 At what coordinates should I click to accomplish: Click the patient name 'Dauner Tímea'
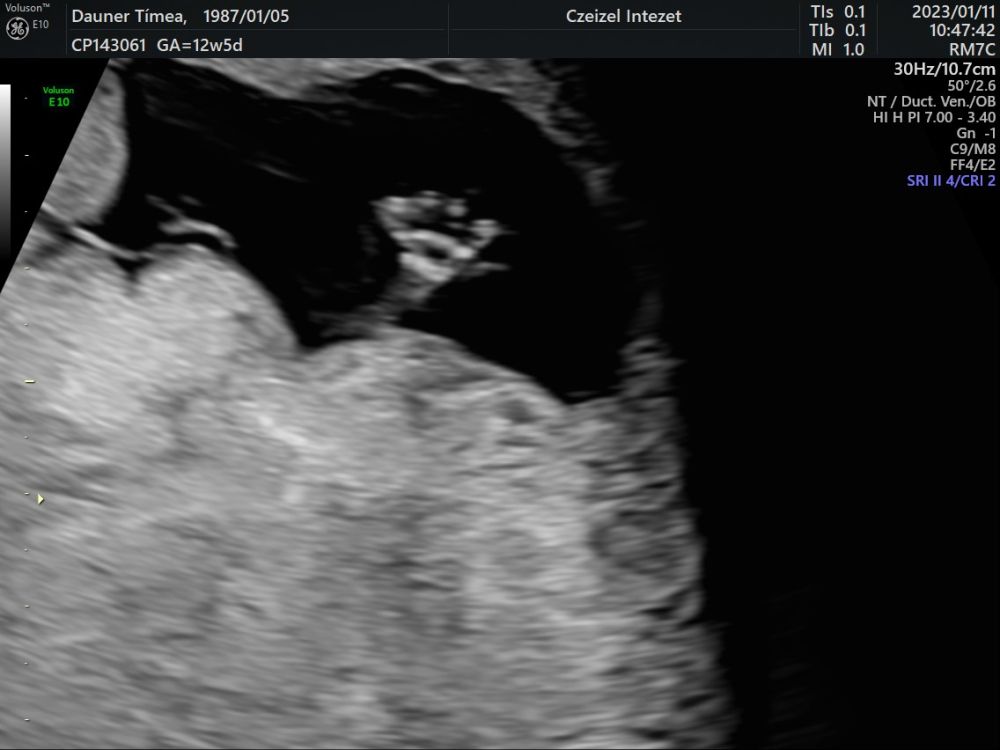click(129, 16)
